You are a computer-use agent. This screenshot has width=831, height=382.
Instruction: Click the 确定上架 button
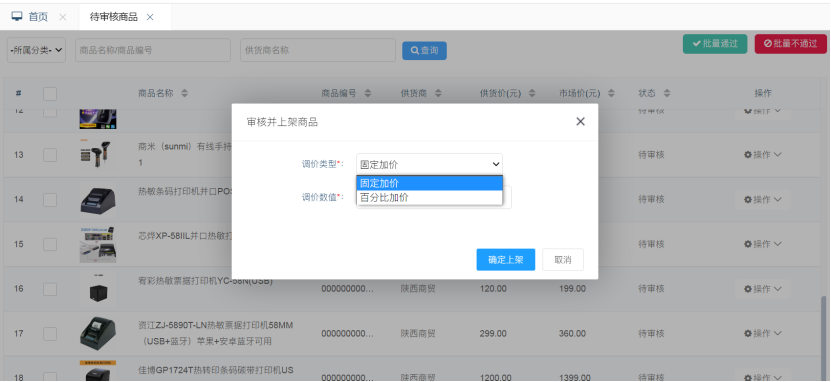coord(506,260)
